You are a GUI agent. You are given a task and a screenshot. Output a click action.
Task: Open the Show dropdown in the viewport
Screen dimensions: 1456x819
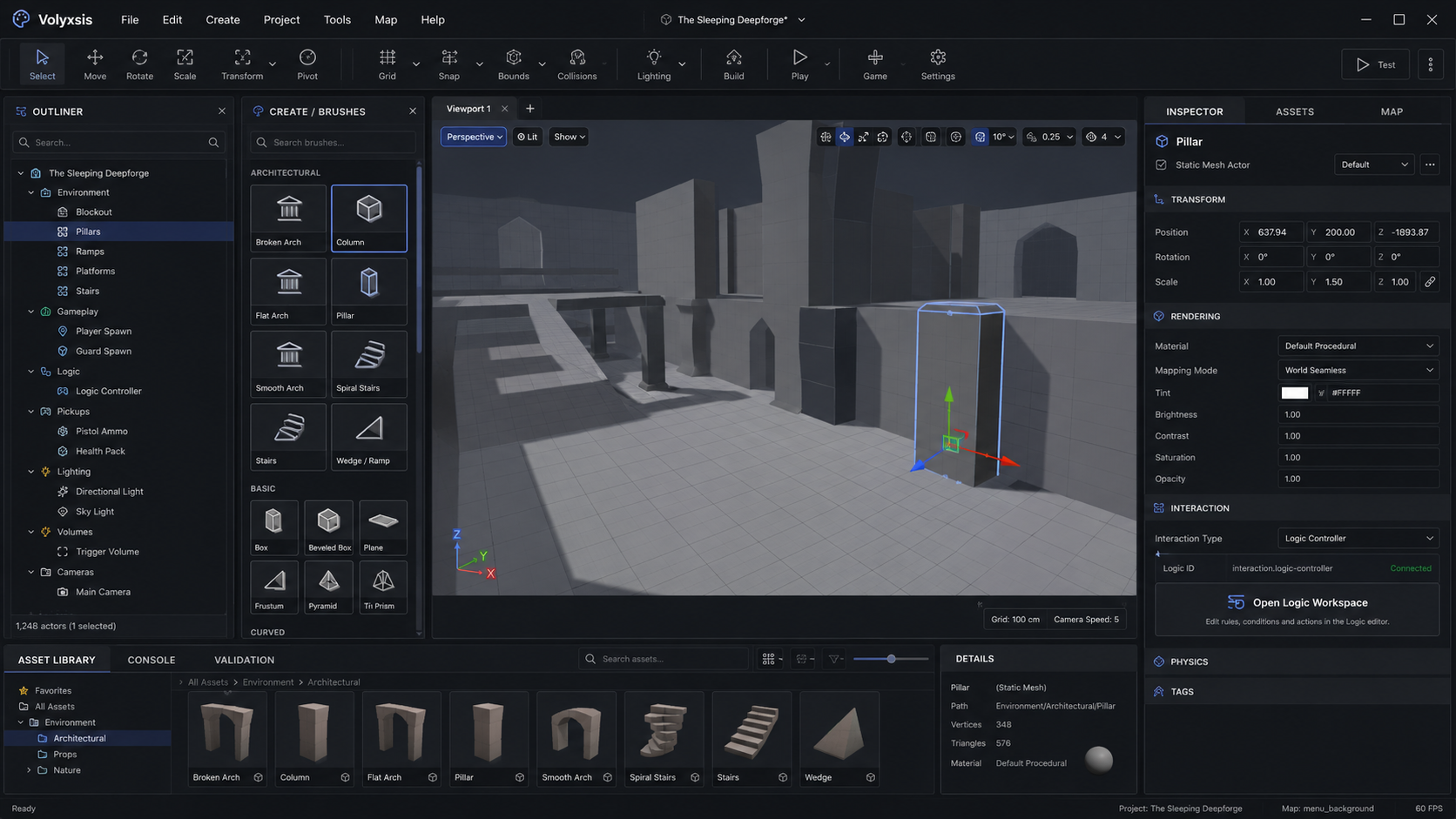pyautogui.click(x=570, y=137)
